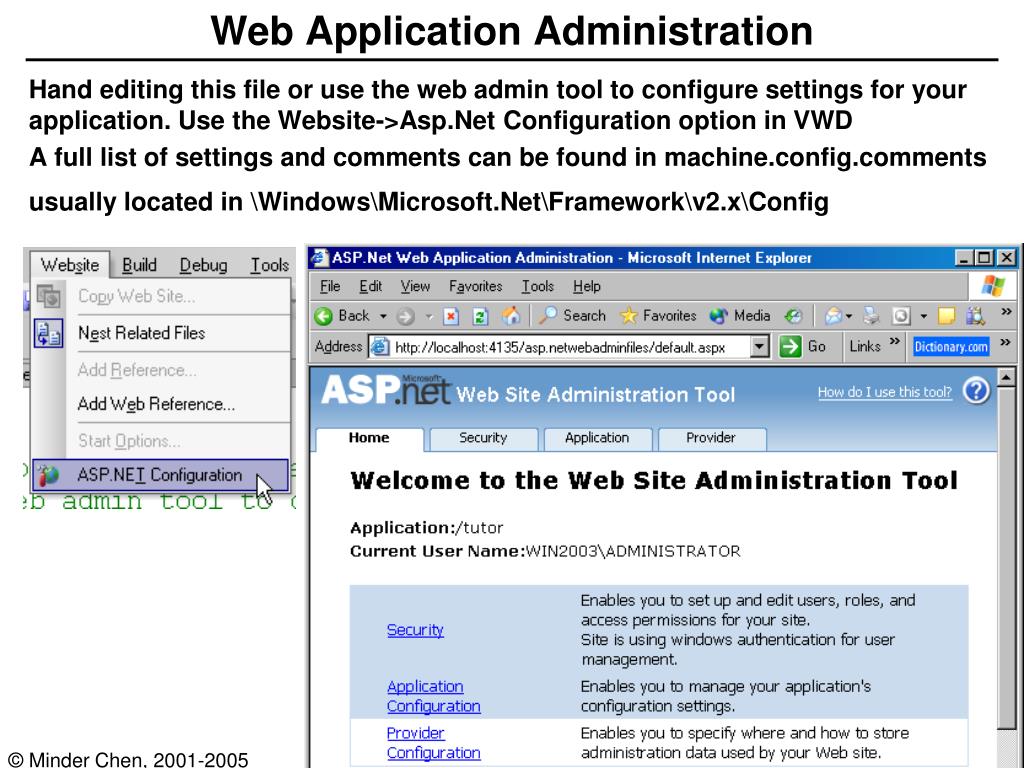Click the Mail envelope icon
This screenshot has width=1024, height=768.
833,317
